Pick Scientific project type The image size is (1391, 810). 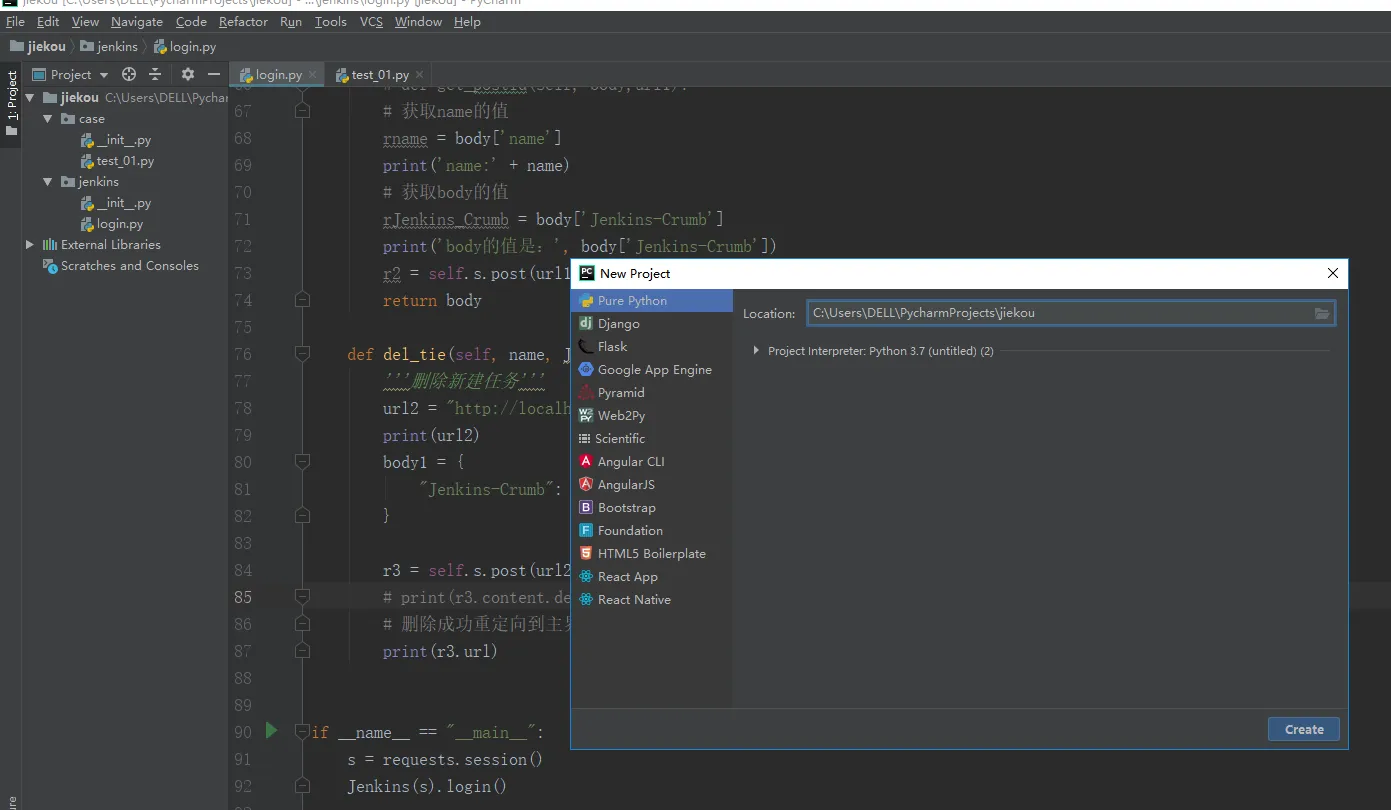(x=651, y=439)
